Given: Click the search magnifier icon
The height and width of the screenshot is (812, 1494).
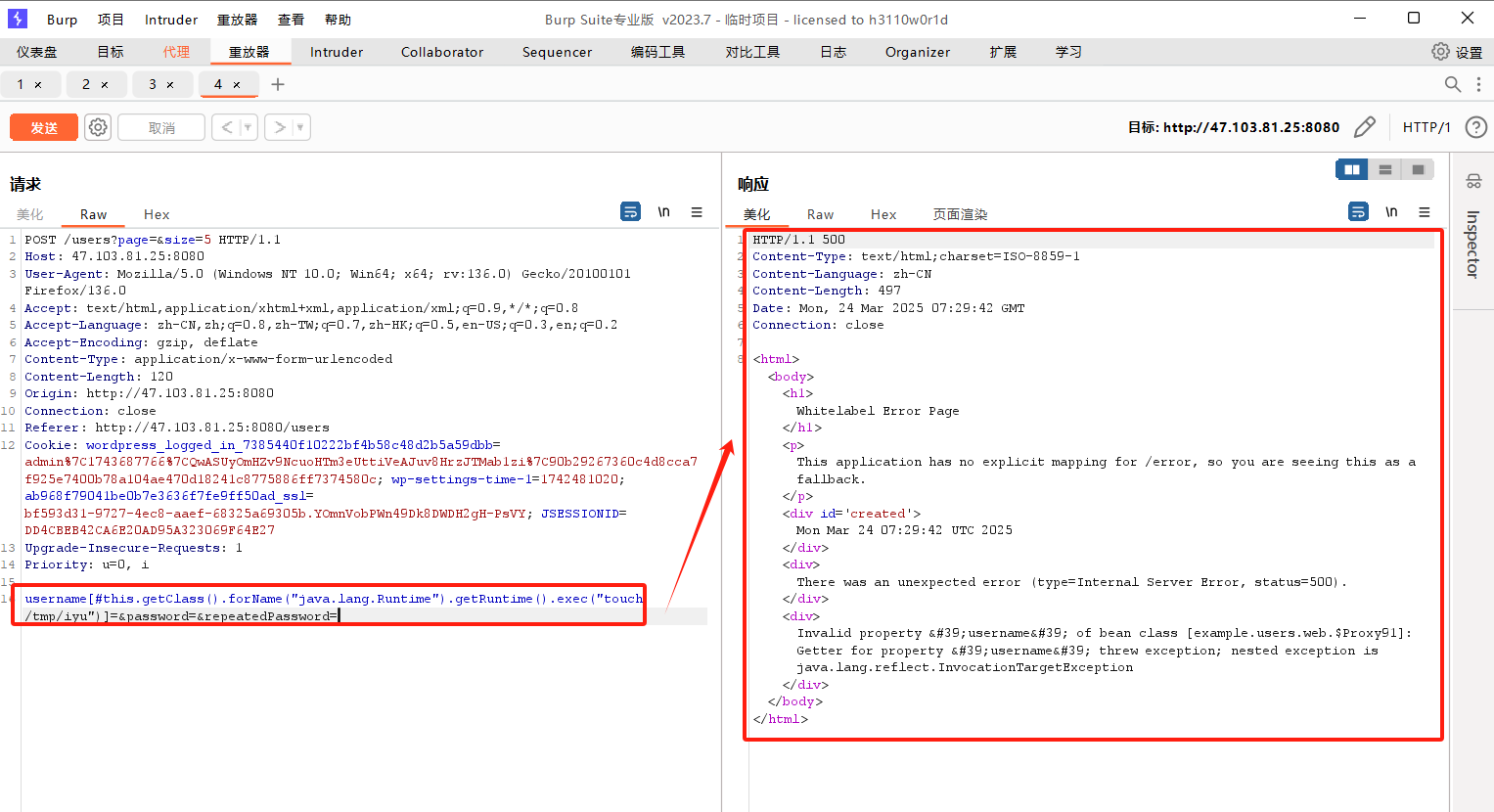Looking at the screenshot, I should click(1453, 84).
